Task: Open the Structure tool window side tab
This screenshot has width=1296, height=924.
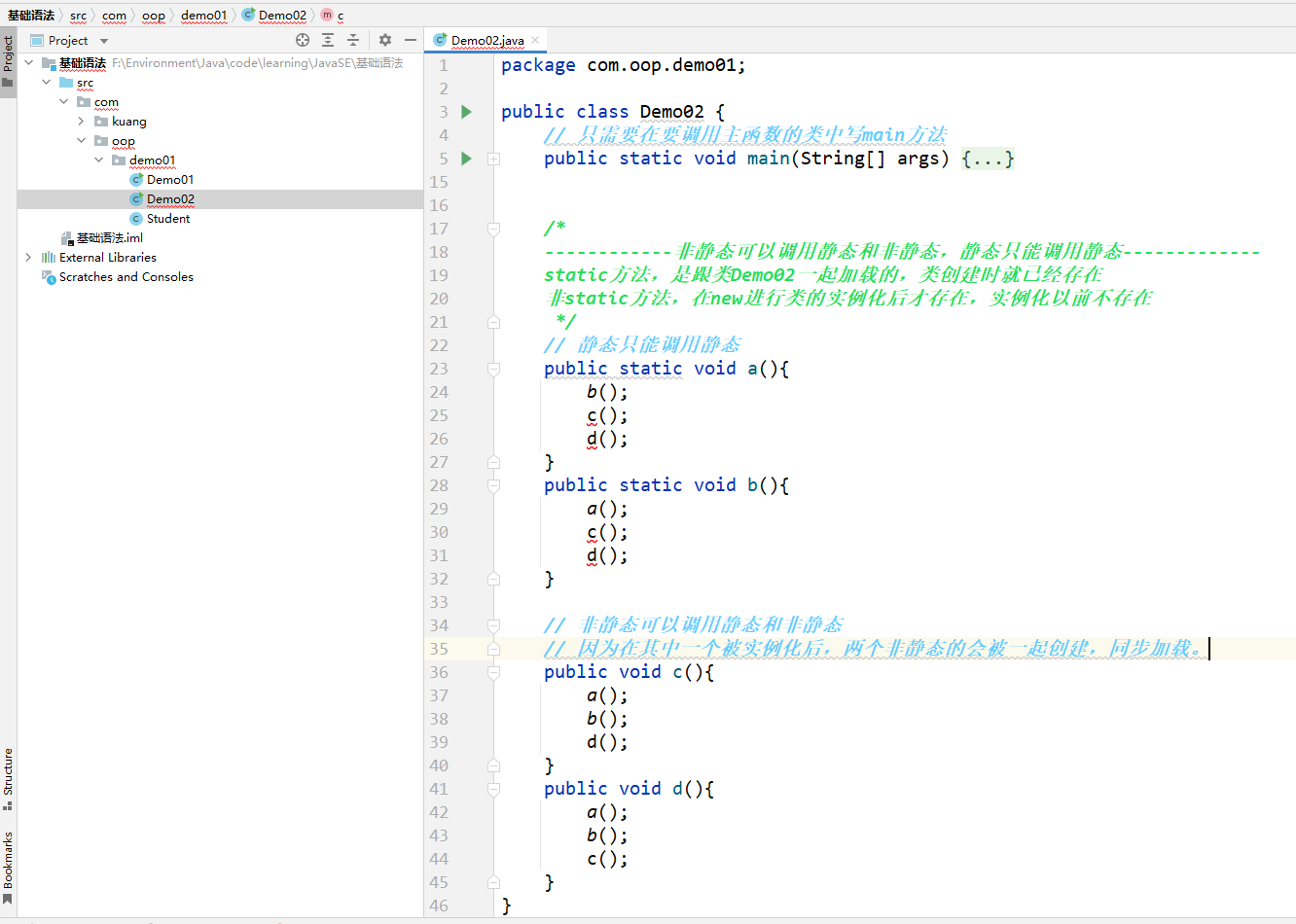Action: [8, 778]
